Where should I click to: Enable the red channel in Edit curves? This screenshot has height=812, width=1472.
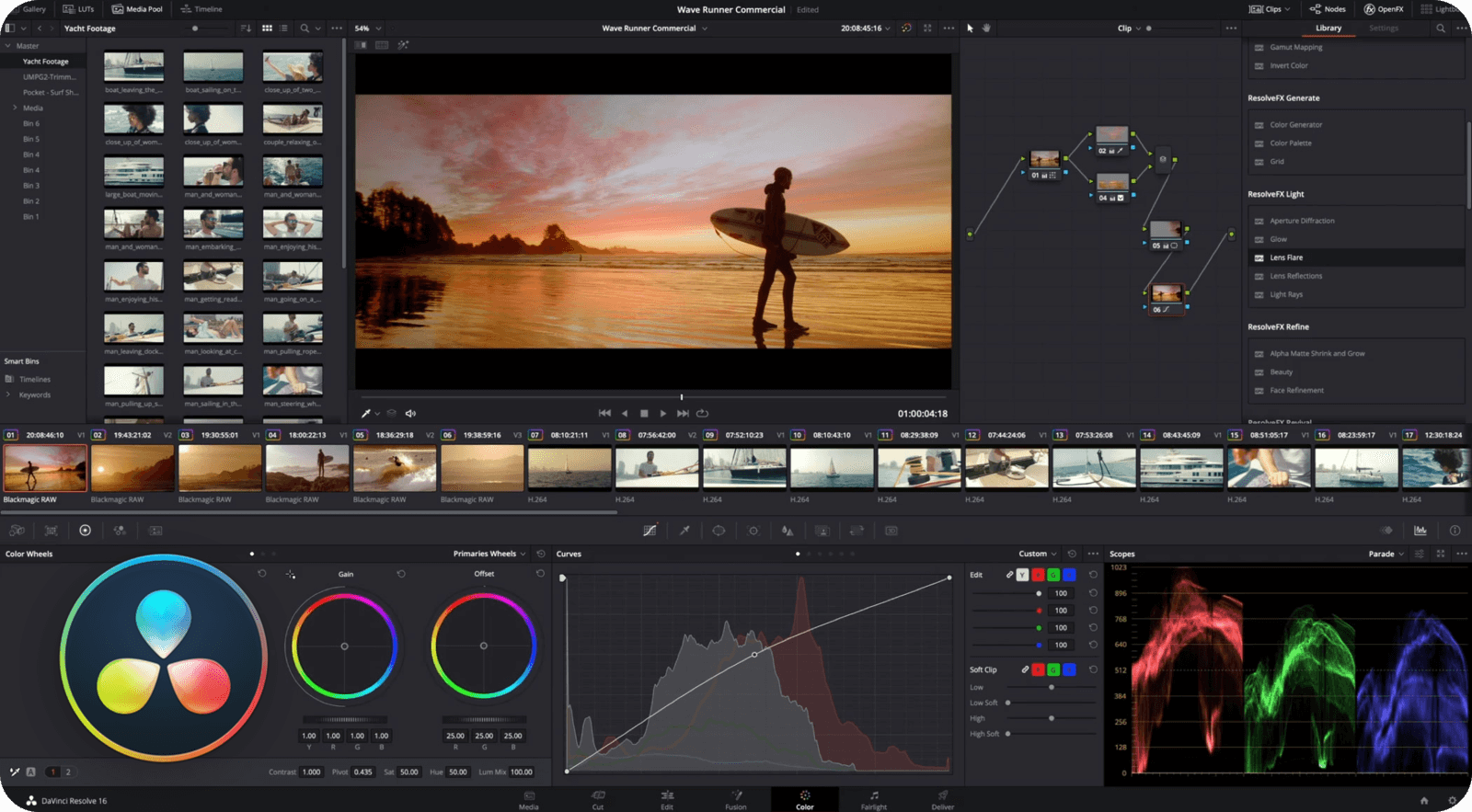(x=1038, y=575)
